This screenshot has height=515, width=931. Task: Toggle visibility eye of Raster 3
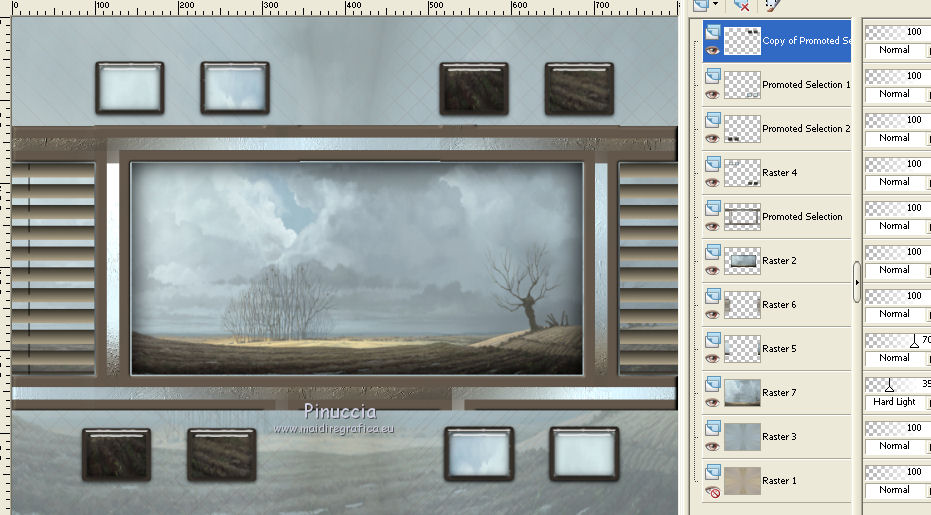[x=712, y=446]
